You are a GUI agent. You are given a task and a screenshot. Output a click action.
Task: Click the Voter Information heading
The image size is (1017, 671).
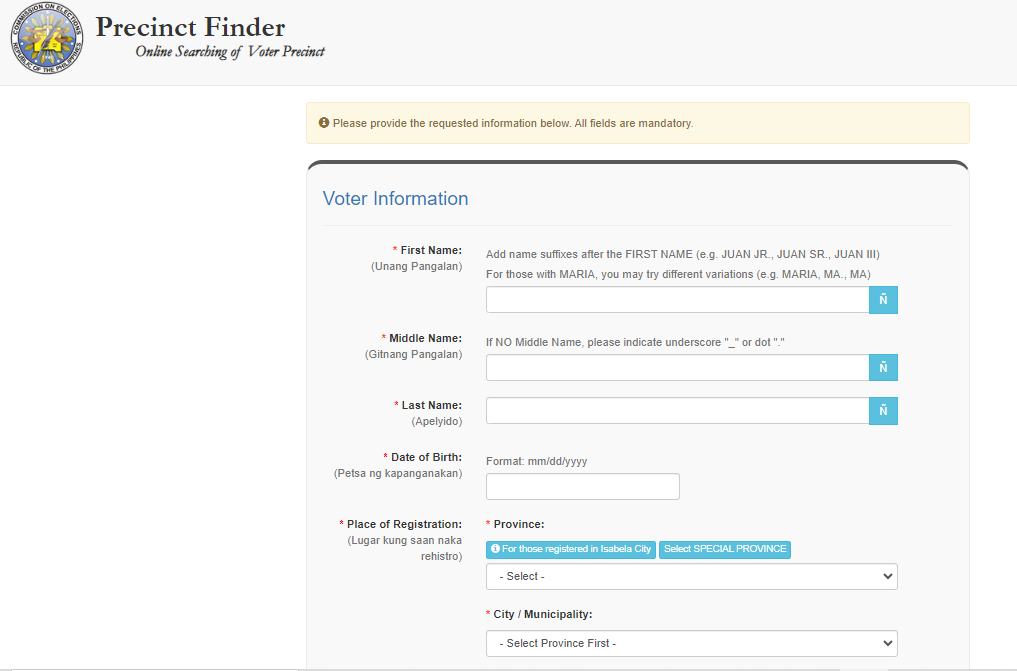pos(395,198)
